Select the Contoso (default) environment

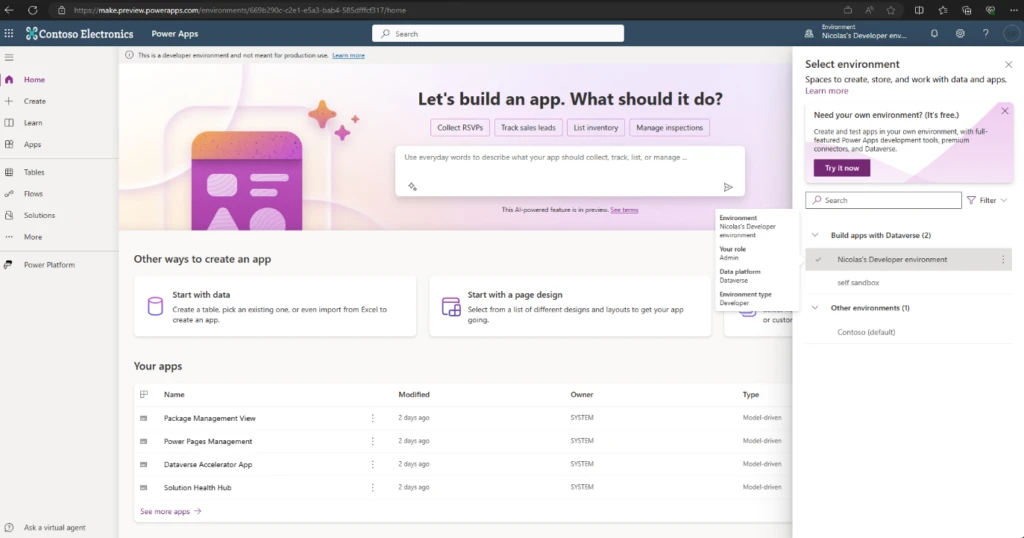pyautogui.click(x=866, y=332)
